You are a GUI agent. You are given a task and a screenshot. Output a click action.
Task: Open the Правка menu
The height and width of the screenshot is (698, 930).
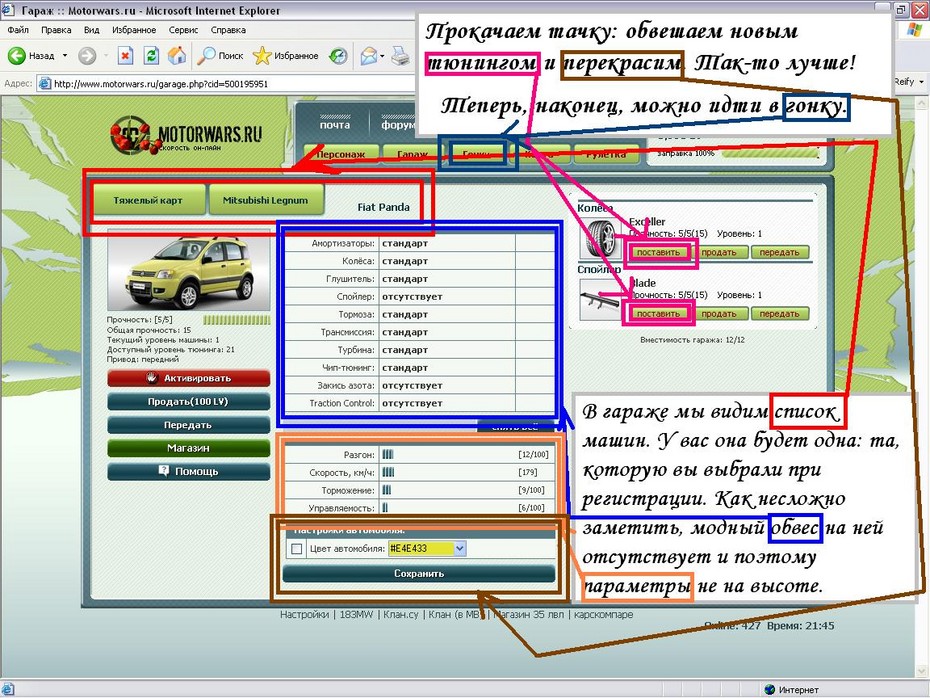(x=56, y=30)
